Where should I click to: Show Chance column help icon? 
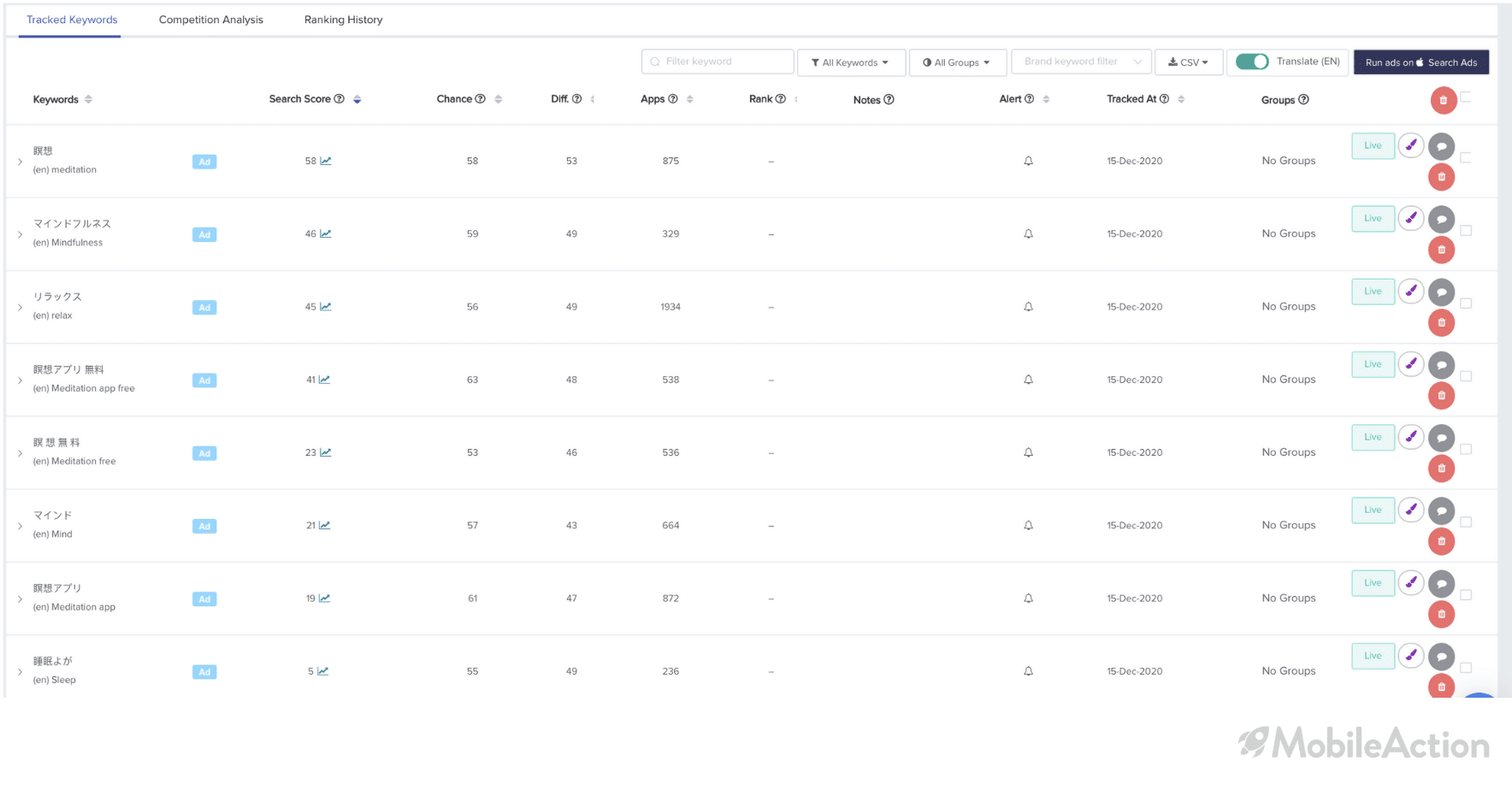(481, 99)
